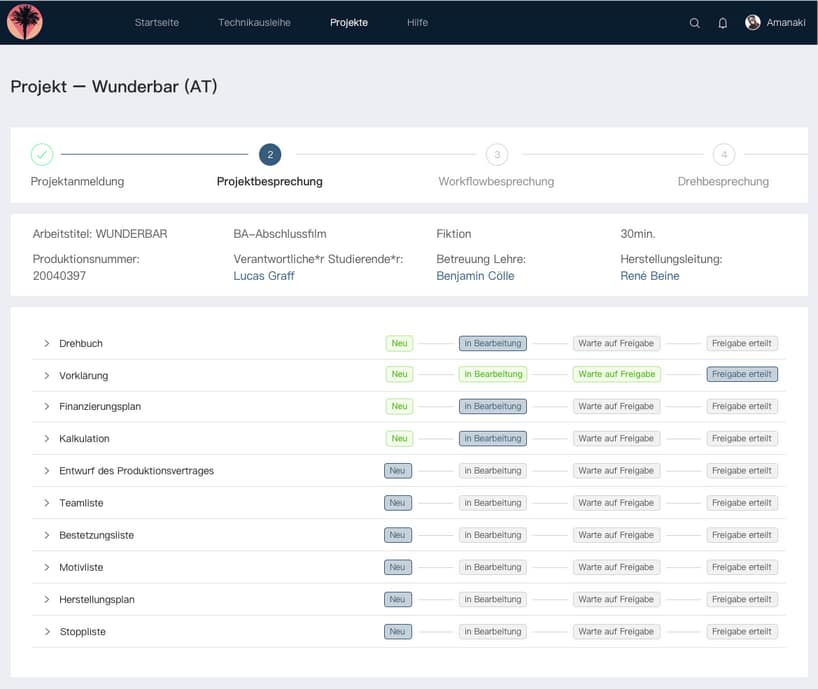
Task: Select step 4 Drehbesprechung circle
Action: (x=724, y=154)
